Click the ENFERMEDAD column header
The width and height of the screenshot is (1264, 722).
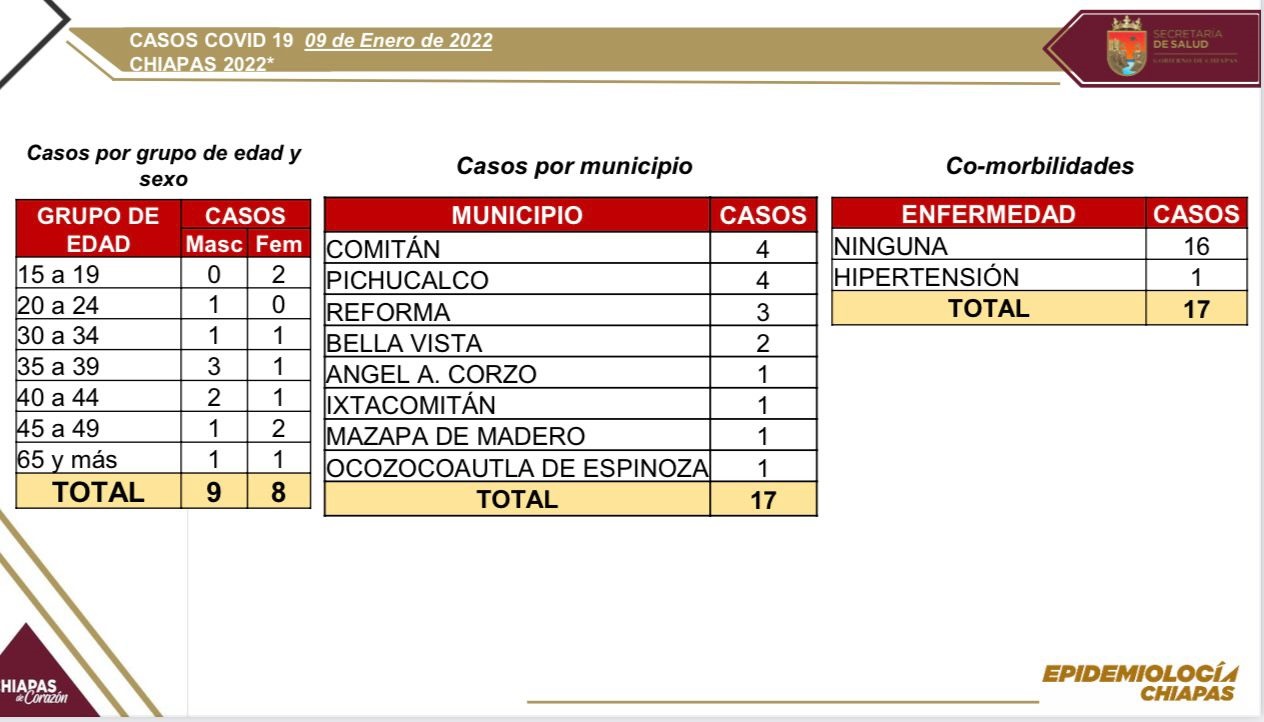tap(988, 214)
